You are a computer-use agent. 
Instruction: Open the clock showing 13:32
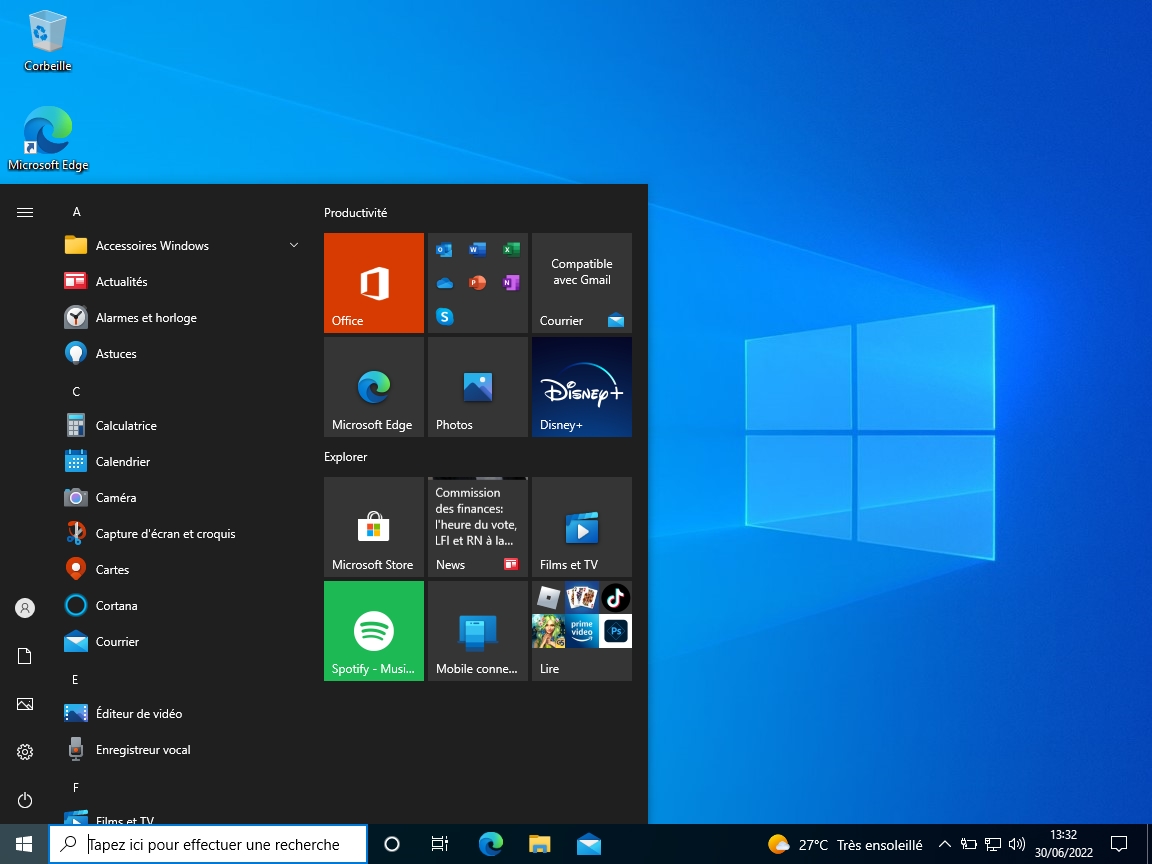1064,844
